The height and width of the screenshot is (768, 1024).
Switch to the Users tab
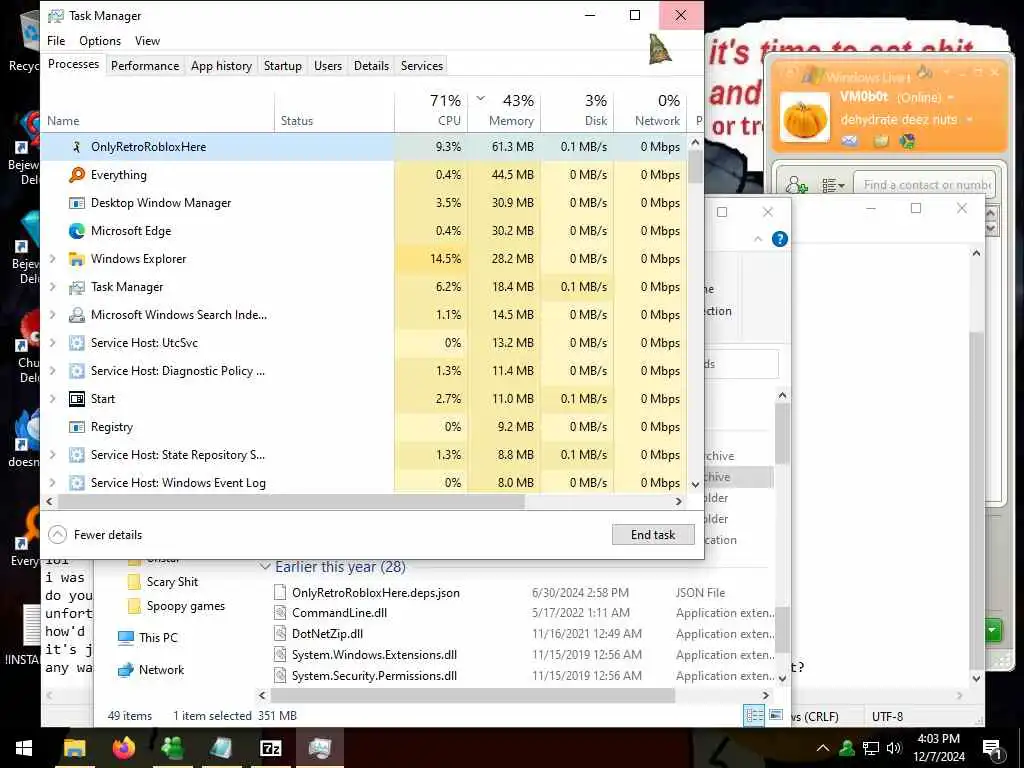(x=328, y=66)
